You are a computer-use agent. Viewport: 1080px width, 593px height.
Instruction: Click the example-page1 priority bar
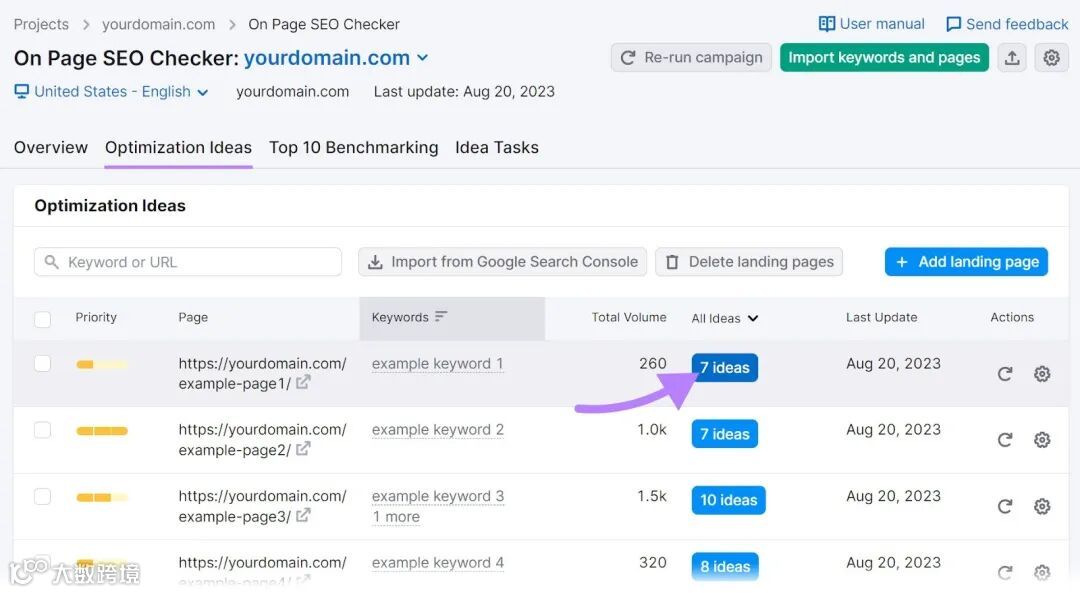pos(101,365)
